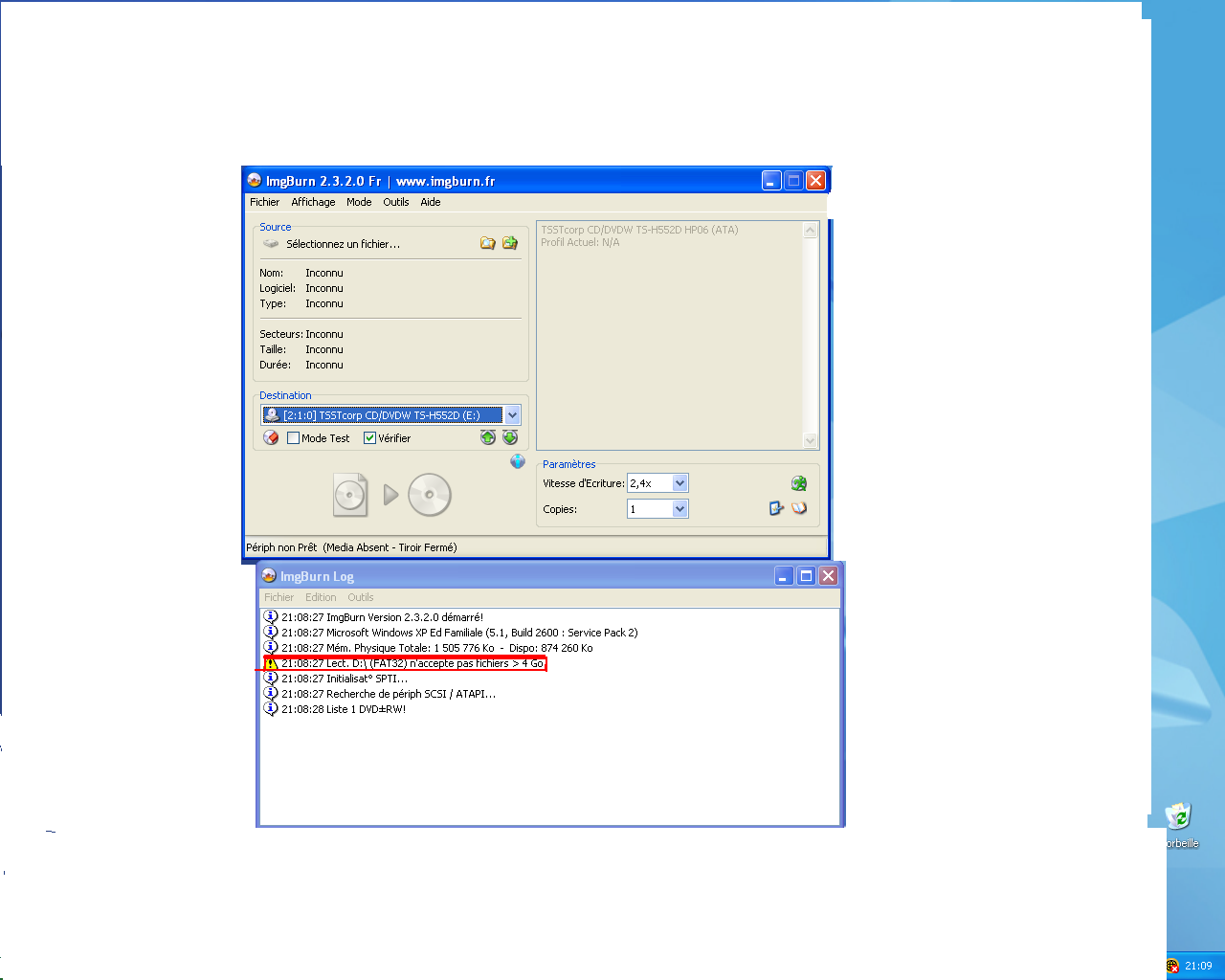
Task: Select log line Recherche de périph SCSI / ATAPI
Action: pos(389,694)
